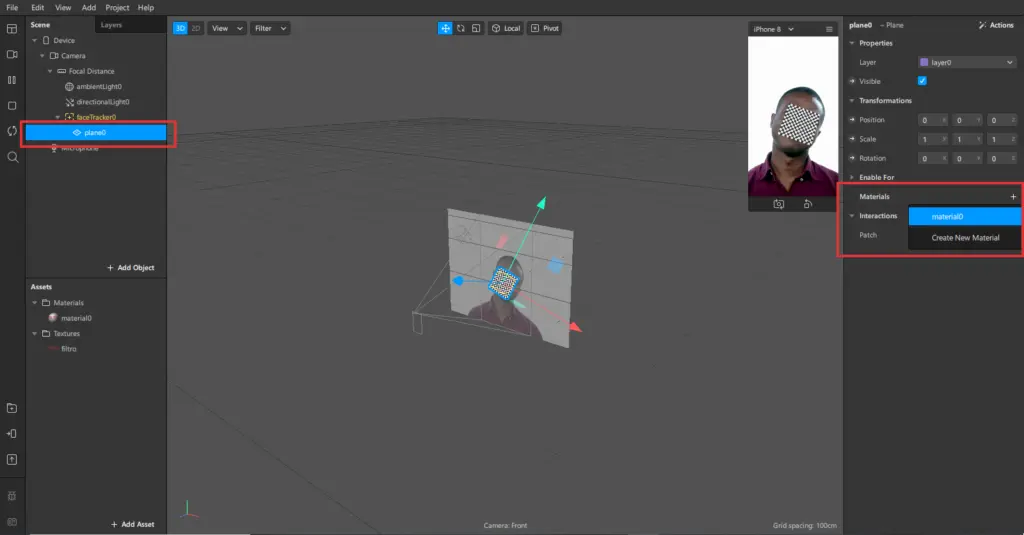Image resolution: width=1024 pixels, height=535 pixels.
Task: Switch to the Layers tab
Action: pyautogui.click(x=111, y=25)
